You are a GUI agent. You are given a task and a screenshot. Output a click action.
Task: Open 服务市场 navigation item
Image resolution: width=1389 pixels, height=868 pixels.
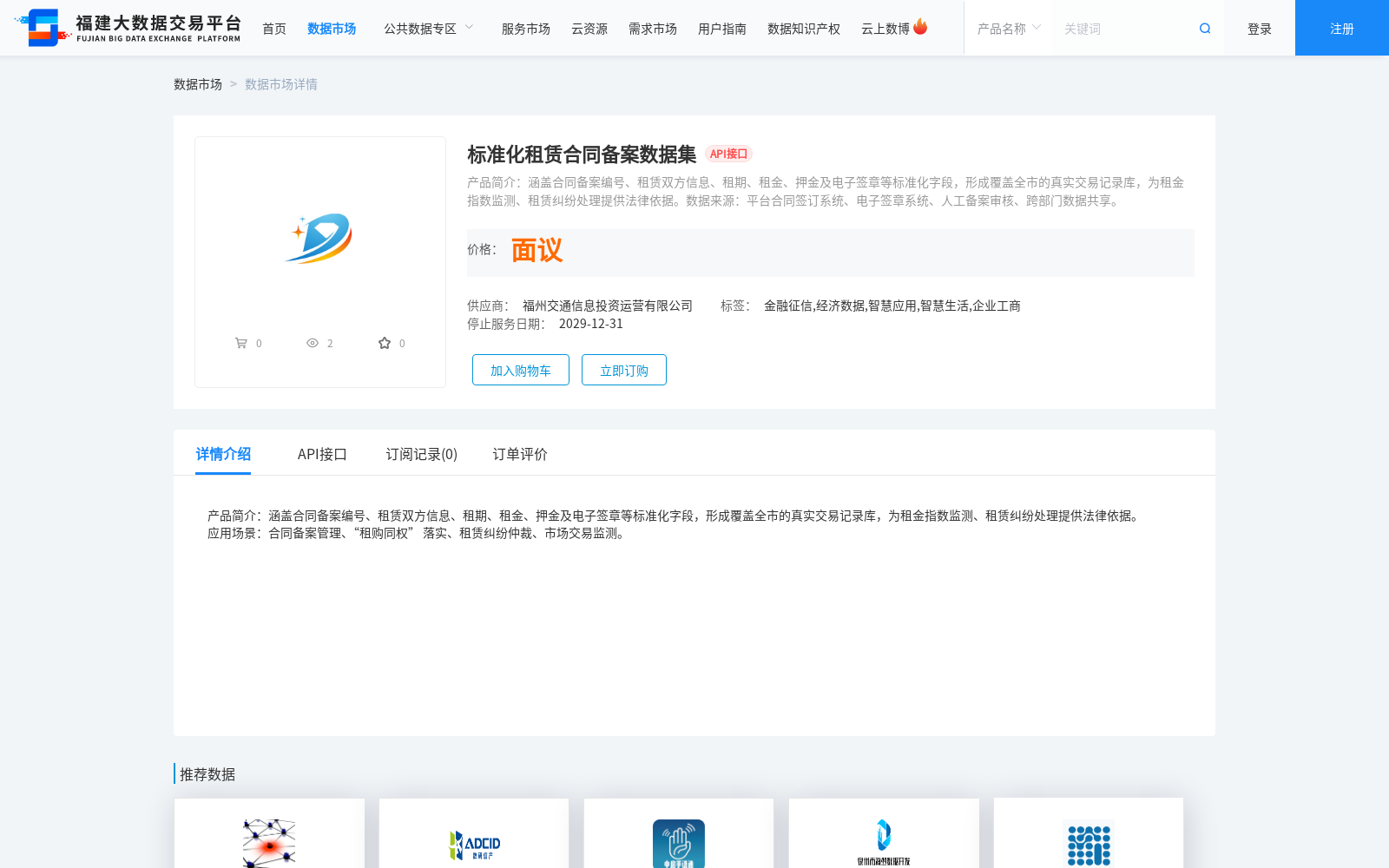(x=526, y=29)
